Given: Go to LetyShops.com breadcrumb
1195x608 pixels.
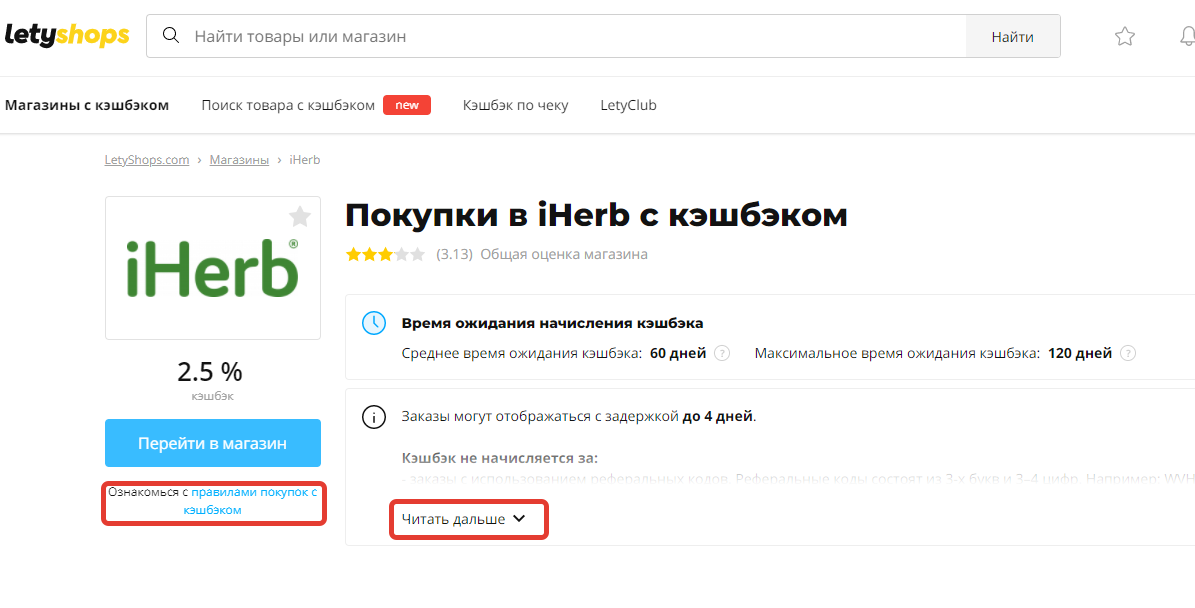Looking at the screenshot, I should [146, 160].
